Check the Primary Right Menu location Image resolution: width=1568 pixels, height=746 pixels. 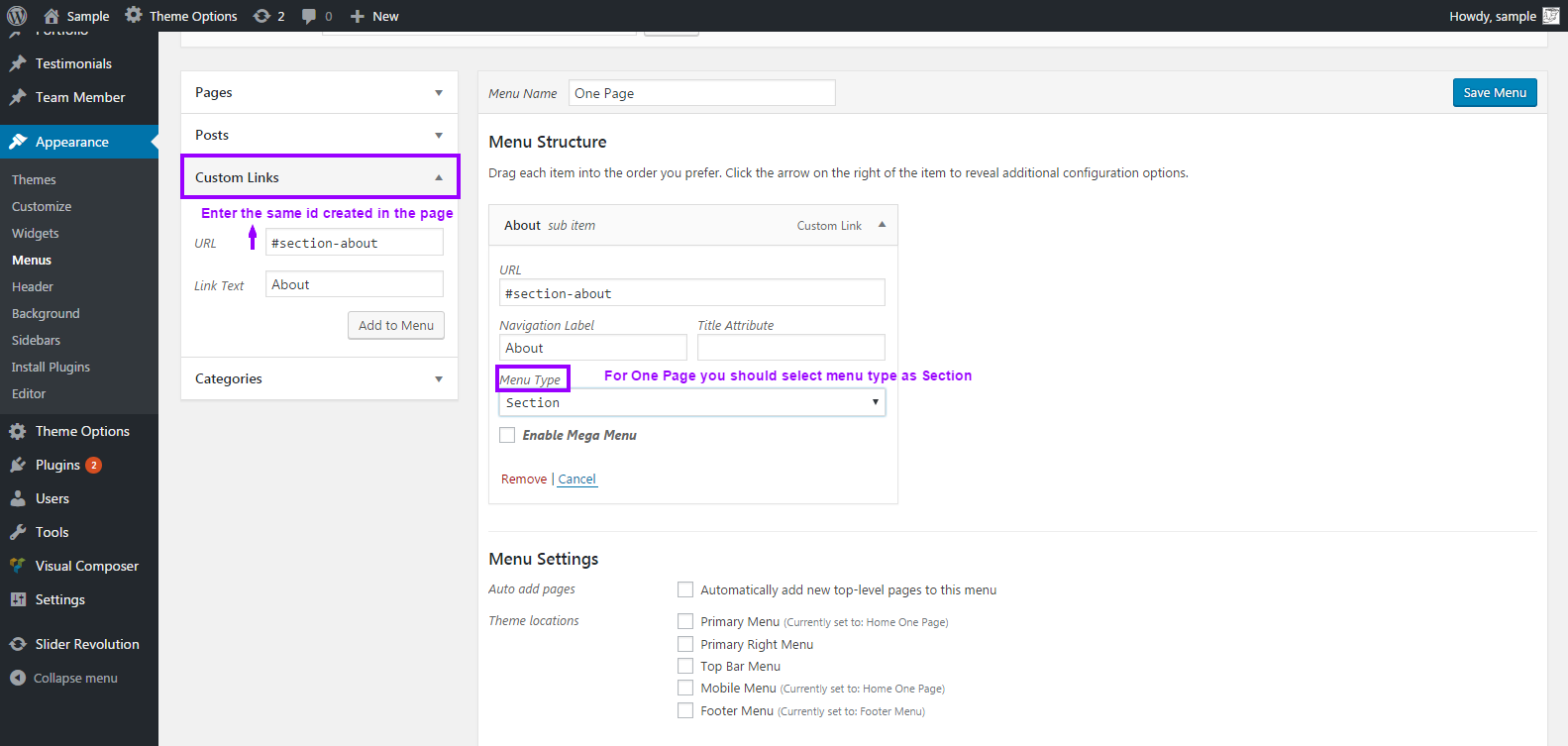[x=685, y=644]
